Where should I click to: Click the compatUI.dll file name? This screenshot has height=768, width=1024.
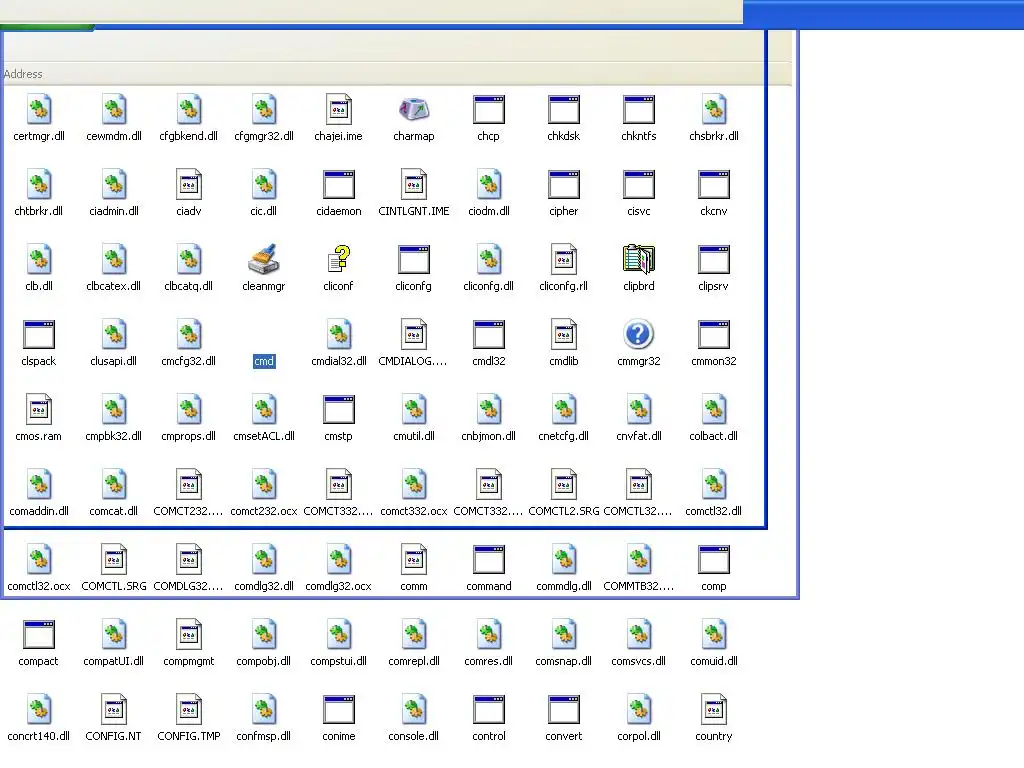click(x=114, y=662)
